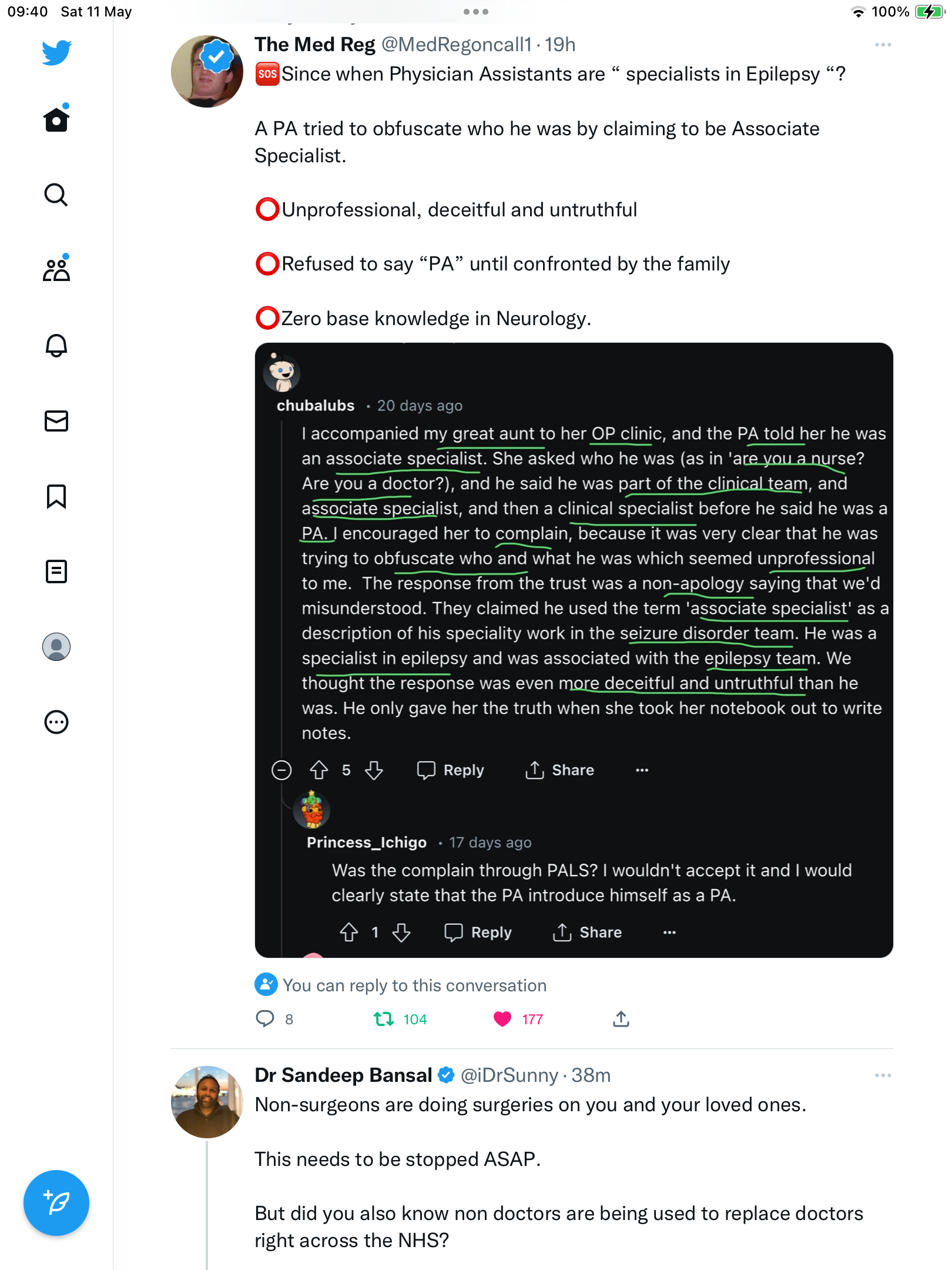
Task: Open Communities people icon in sidebar
Action: tap(56, 269)
